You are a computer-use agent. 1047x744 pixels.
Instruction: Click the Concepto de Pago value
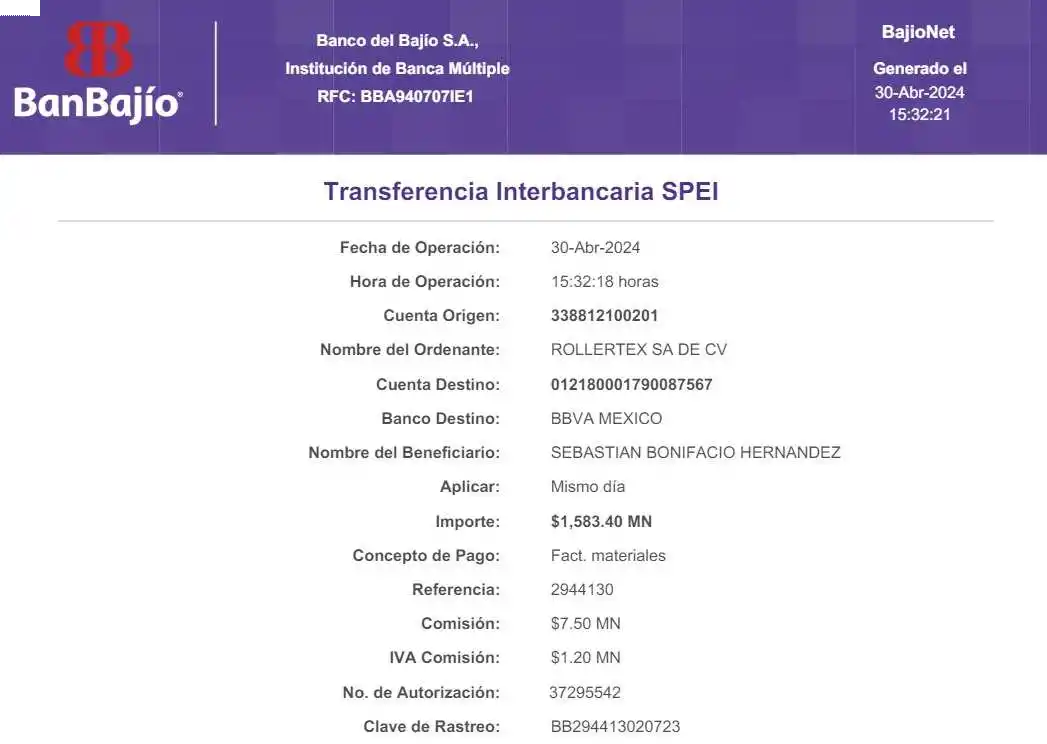point(608,555)
